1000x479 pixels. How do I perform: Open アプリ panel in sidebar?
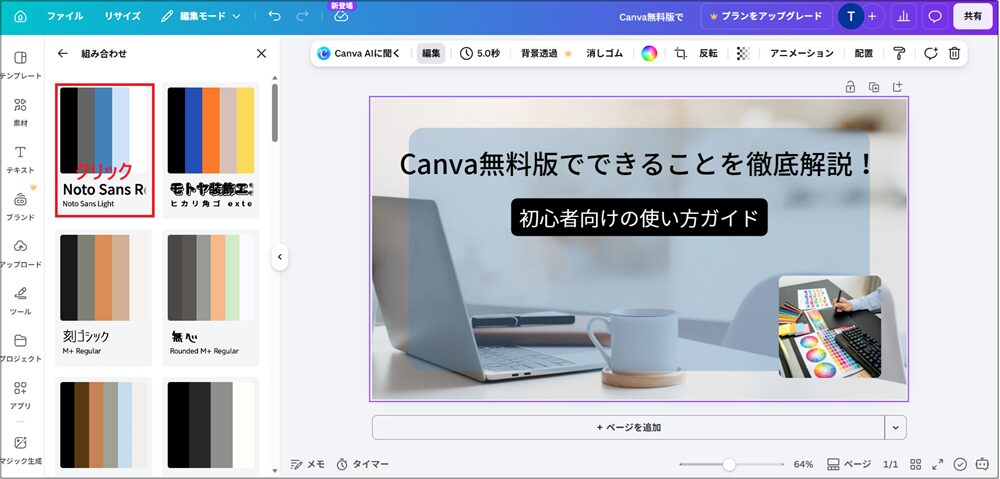pos(20,395)
